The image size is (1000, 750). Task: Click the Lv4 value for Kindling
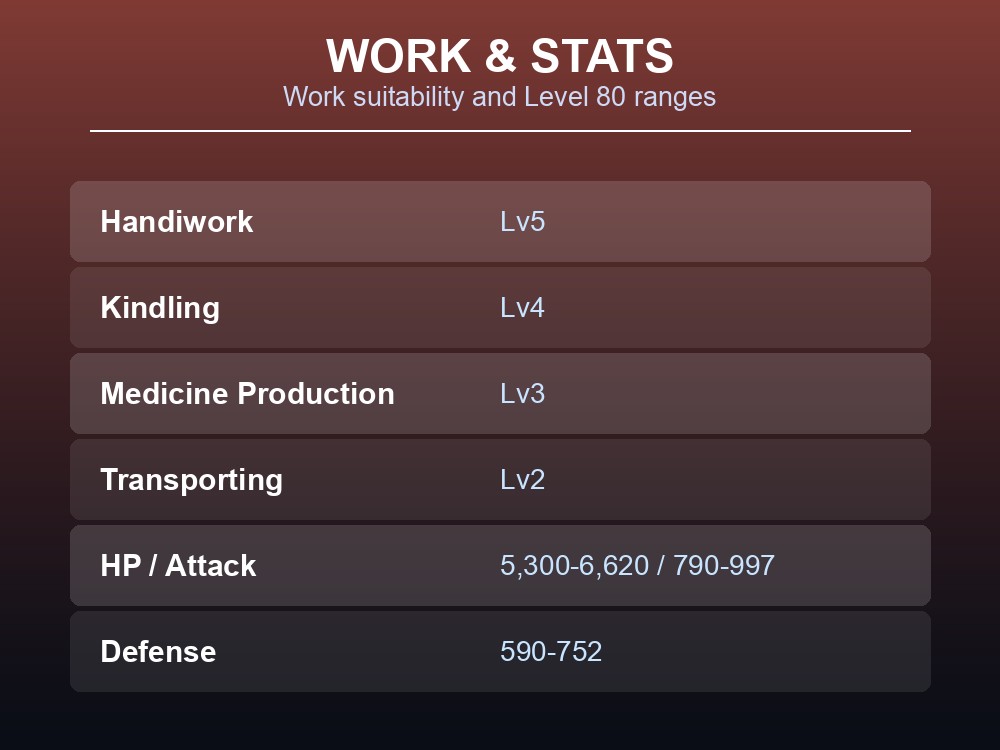coord(522,307)
